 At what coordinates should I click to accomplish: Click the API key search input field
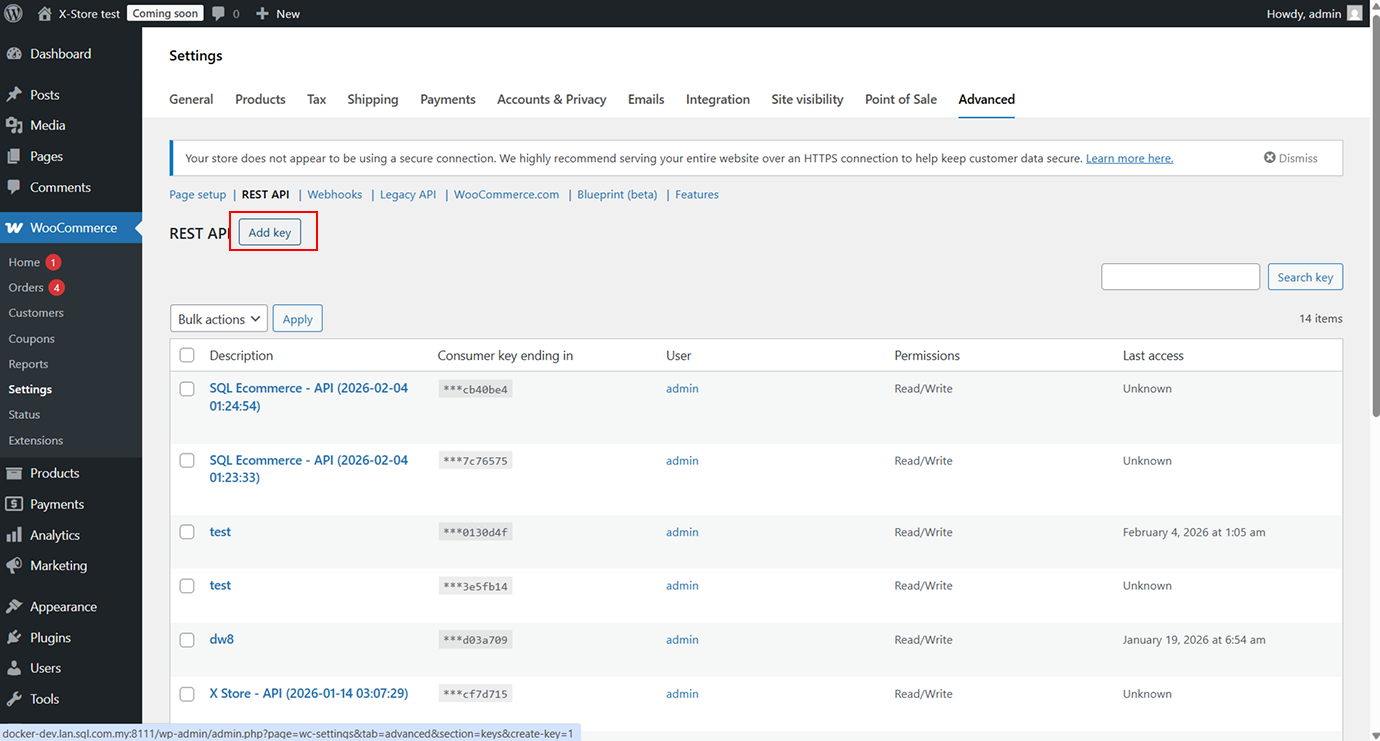[x=1180, y=277]
